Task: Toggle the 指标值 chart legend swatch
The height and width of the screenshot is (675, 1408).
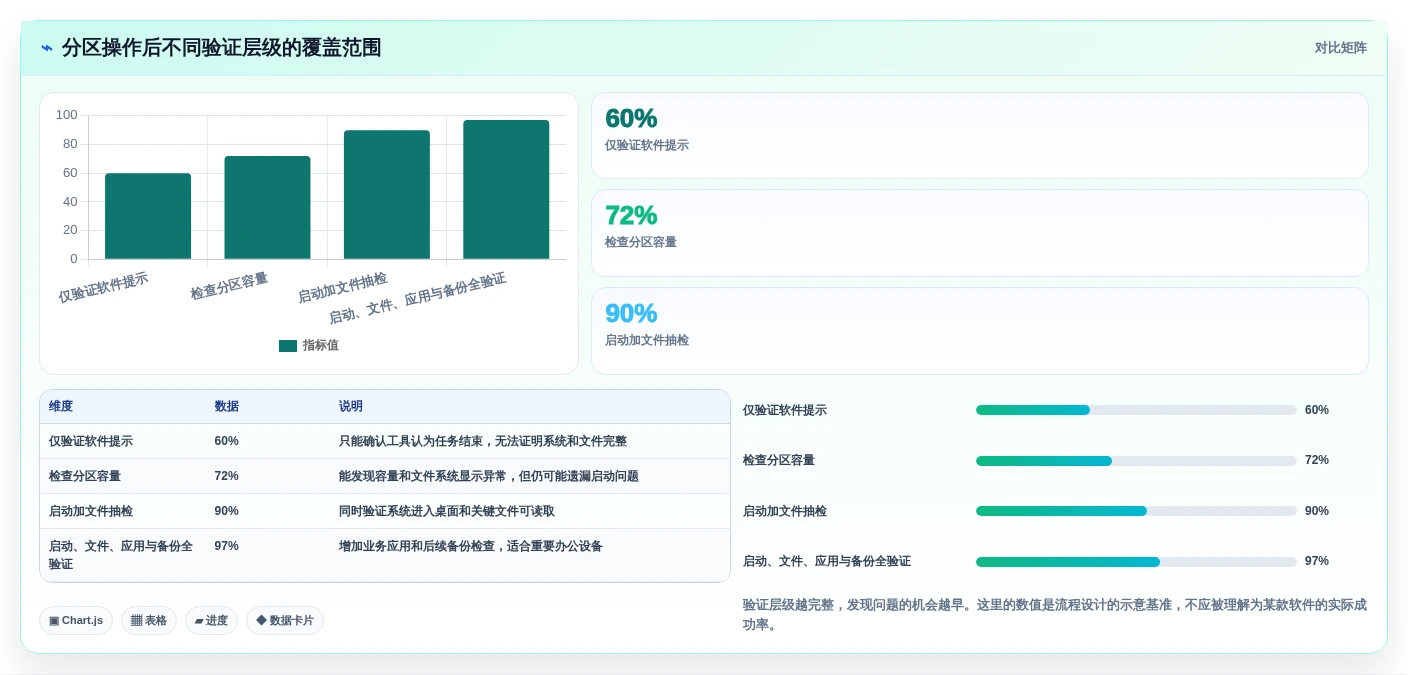Action: (288, 346)
